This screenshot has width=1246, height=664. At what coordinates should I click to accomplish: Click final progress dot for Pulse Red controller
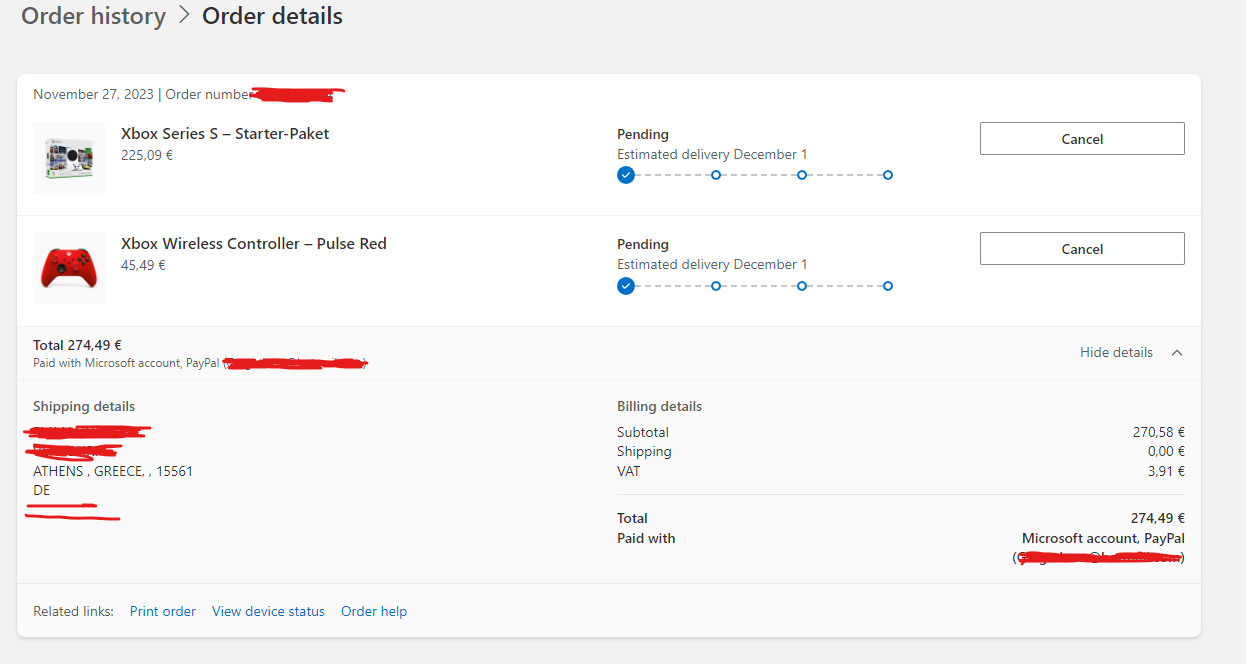888,286
